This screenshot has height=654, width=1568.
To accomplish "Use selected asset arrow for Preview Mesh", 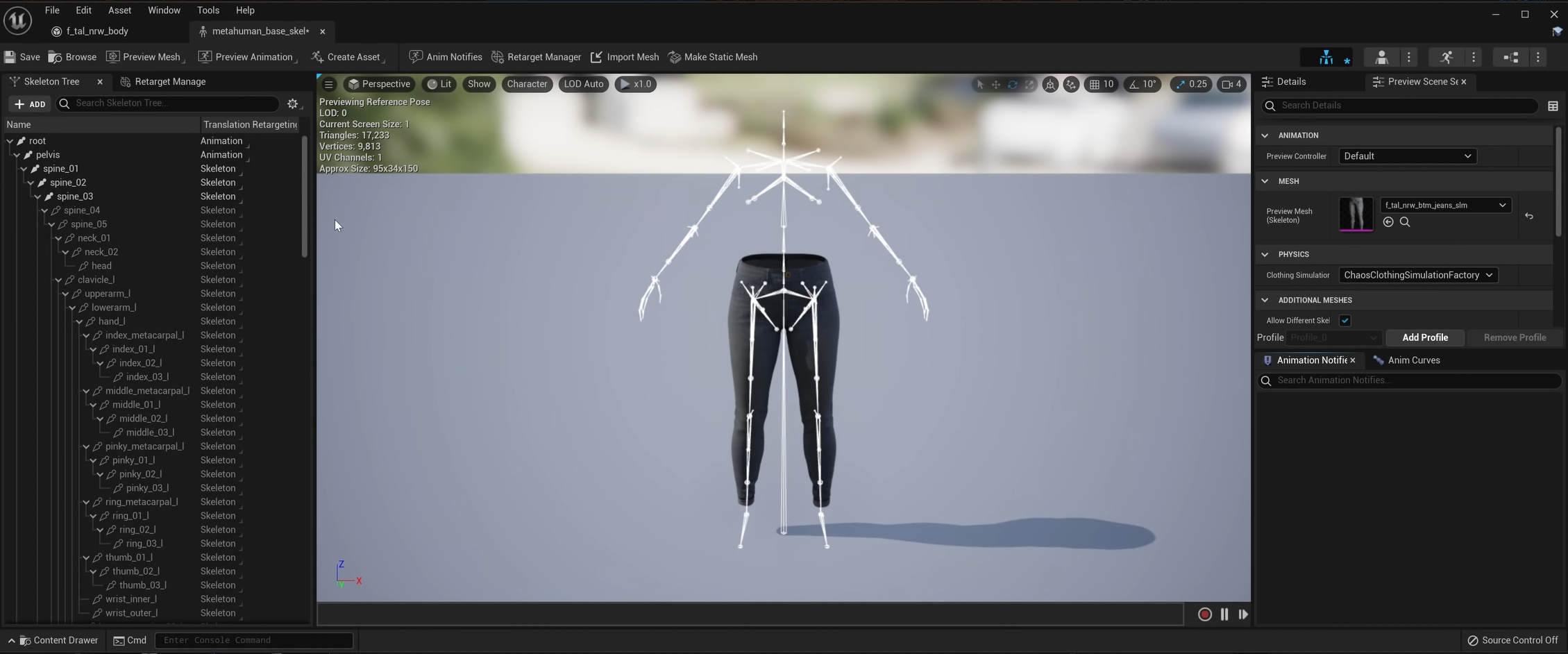I will click(x=1388, y=222).
